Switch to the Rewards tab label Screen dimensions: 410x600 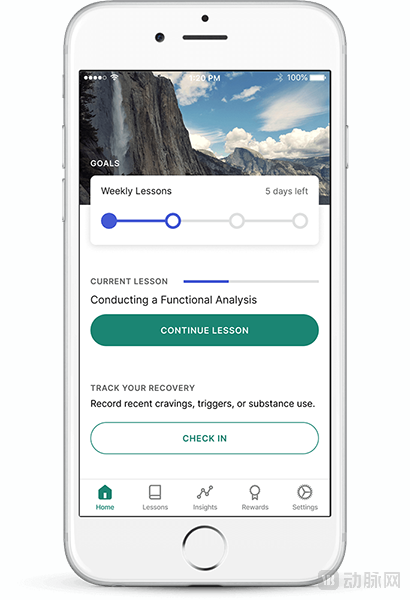(255, 507)
